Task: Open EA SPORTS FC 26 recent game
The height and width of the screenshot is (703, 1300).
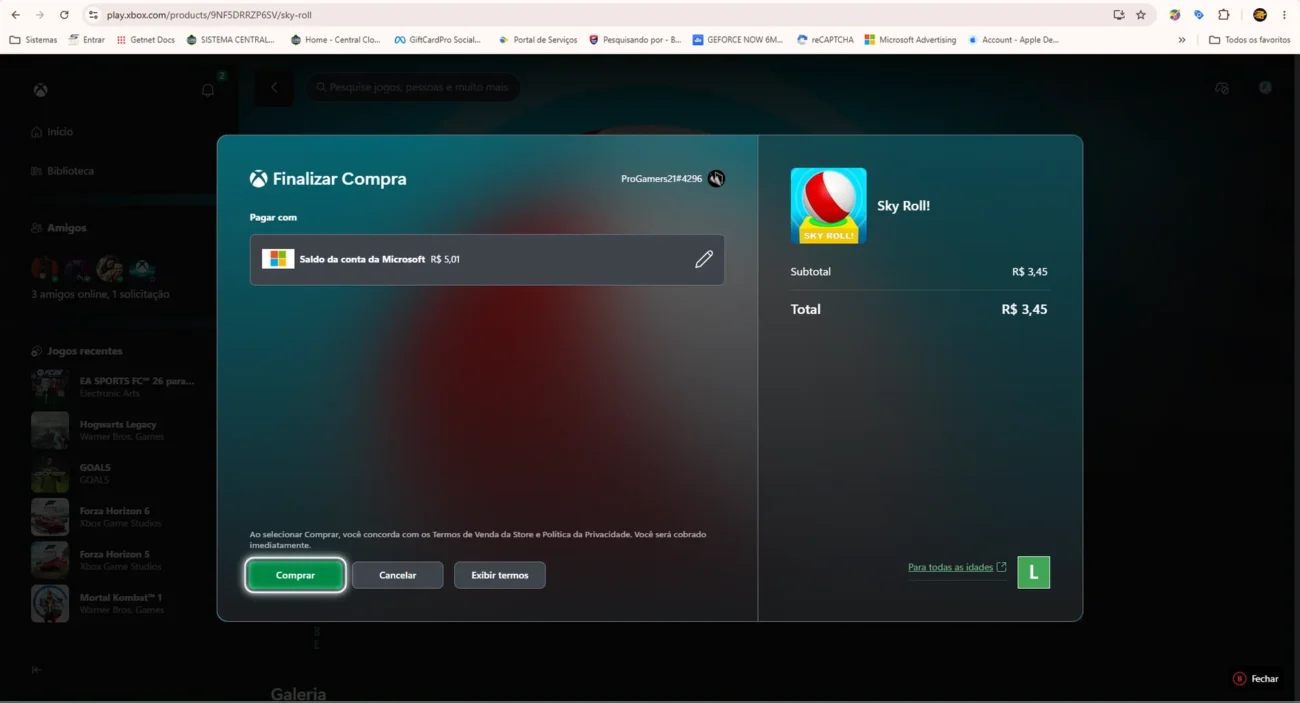Action: tap(114, 386)
